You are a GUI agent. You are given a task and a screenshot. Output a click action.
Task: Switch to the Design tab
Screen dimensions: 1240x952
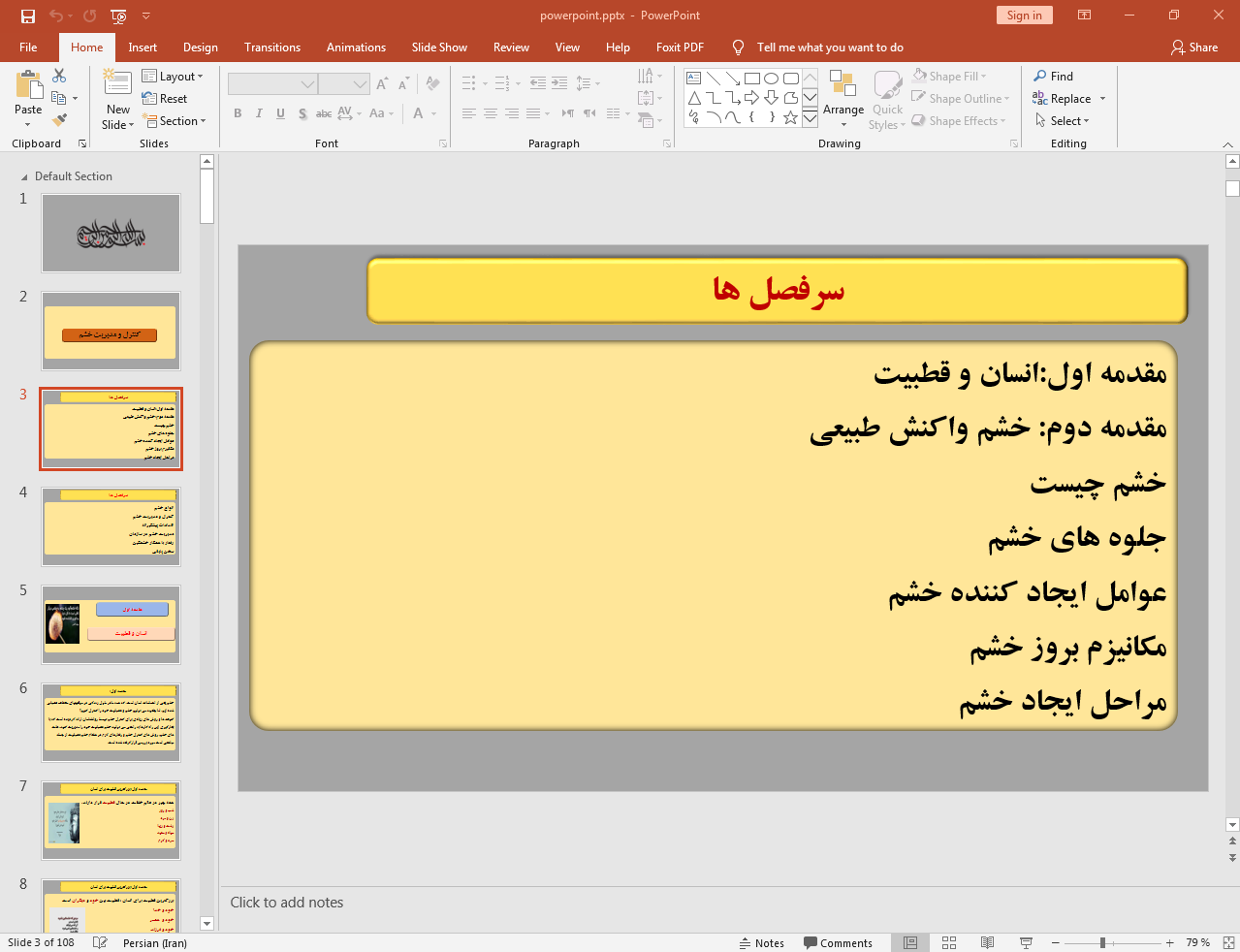[201, 47]
